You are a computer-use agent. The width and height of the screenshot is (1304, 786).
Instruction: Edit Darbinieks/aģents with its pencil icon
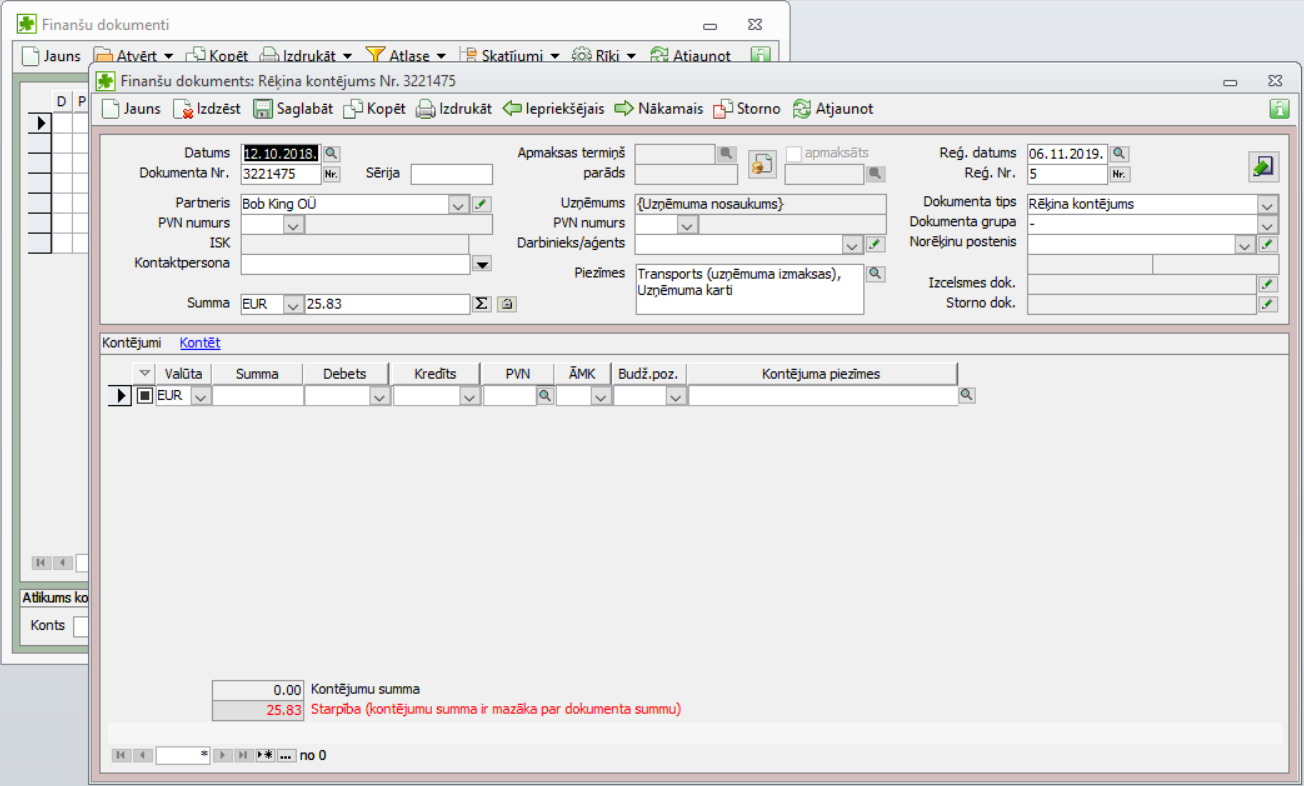(x=874, y=244)
